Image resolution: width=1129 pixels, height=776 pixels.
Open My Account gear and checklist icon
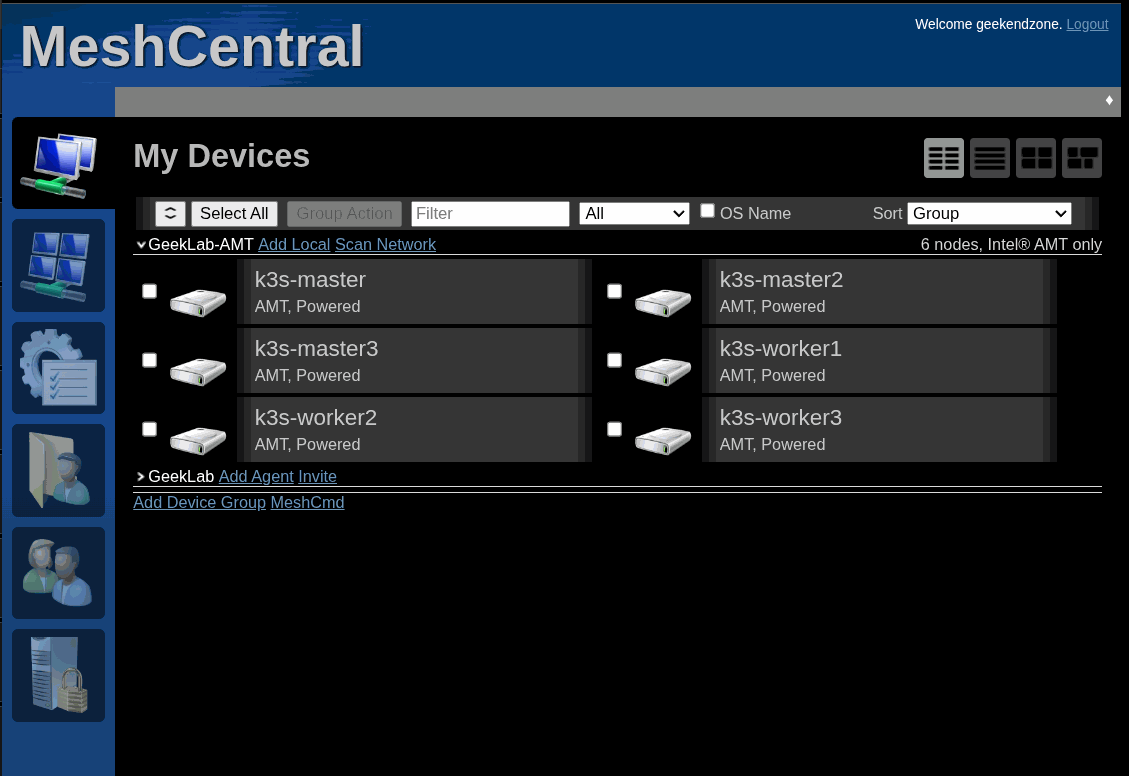point(58,368)
